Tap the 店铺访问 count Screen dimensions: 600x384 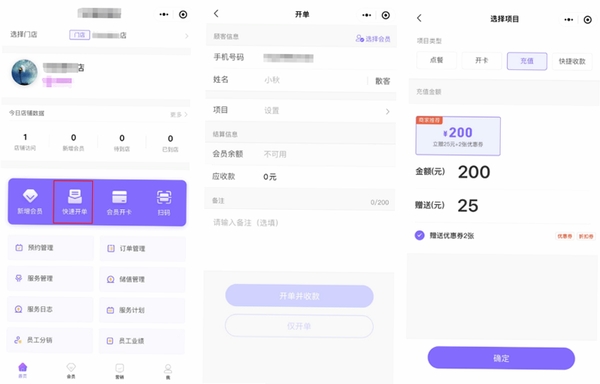25,137
